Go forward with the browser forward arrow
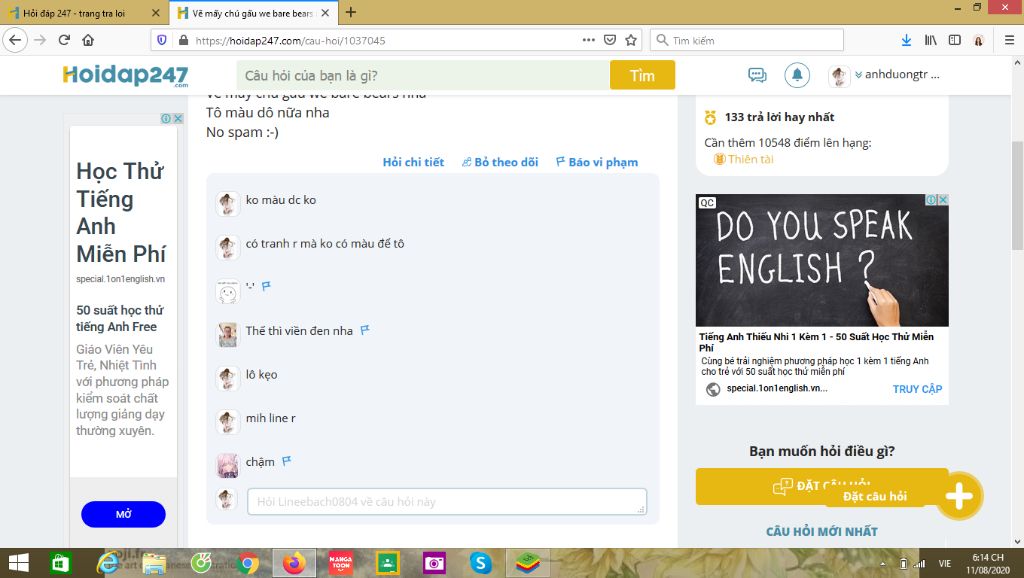The width and height of the screenshot is (1024, 578). (40, 40)
